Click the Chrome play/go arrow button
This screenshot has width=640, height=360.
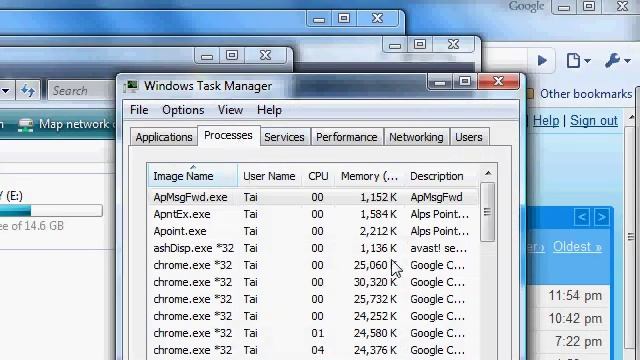click(x=542, y=61)
